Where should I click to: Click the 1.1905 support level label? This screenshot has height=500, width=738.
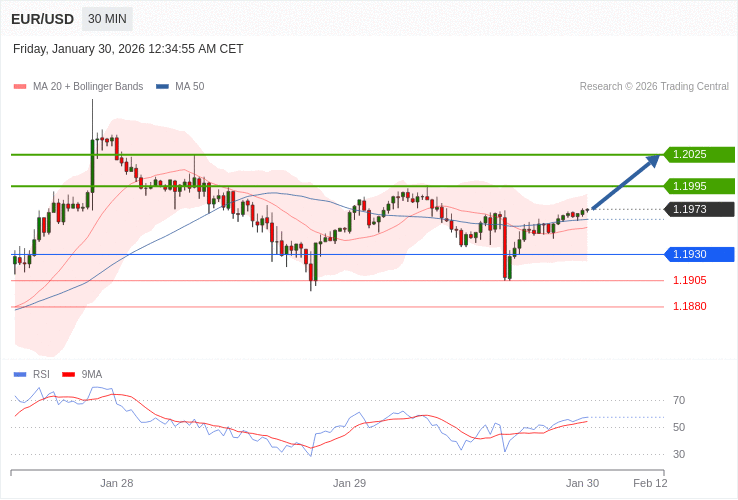[689, 281]
